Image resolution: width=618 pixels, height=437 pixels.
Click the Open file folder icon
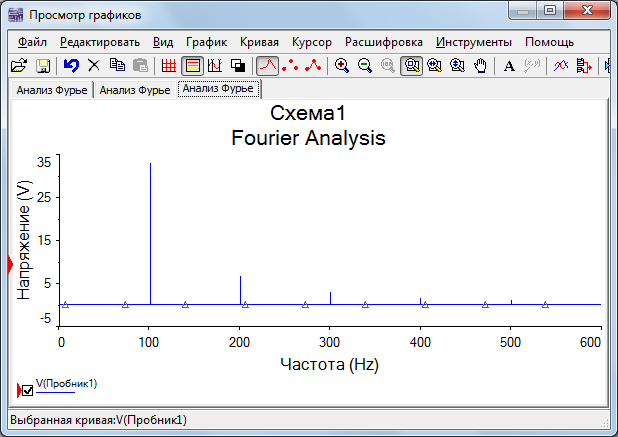pyautogui.click(x=19, y=65)
